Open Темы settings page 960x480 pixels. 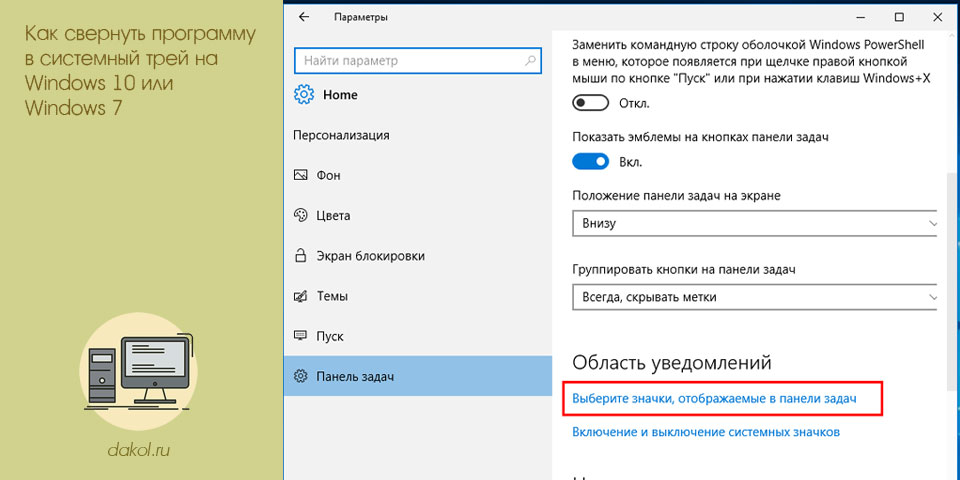[418, 296]
